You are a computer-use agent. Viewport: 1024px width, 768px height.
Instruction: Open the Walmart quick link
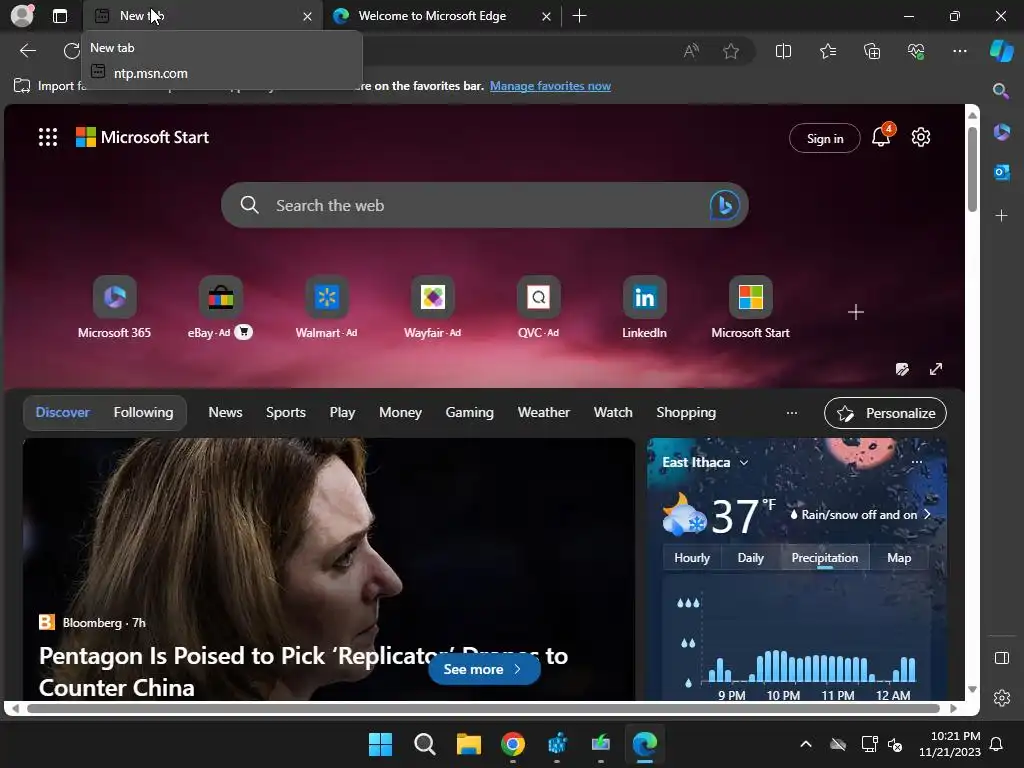[x=326, y=308]
